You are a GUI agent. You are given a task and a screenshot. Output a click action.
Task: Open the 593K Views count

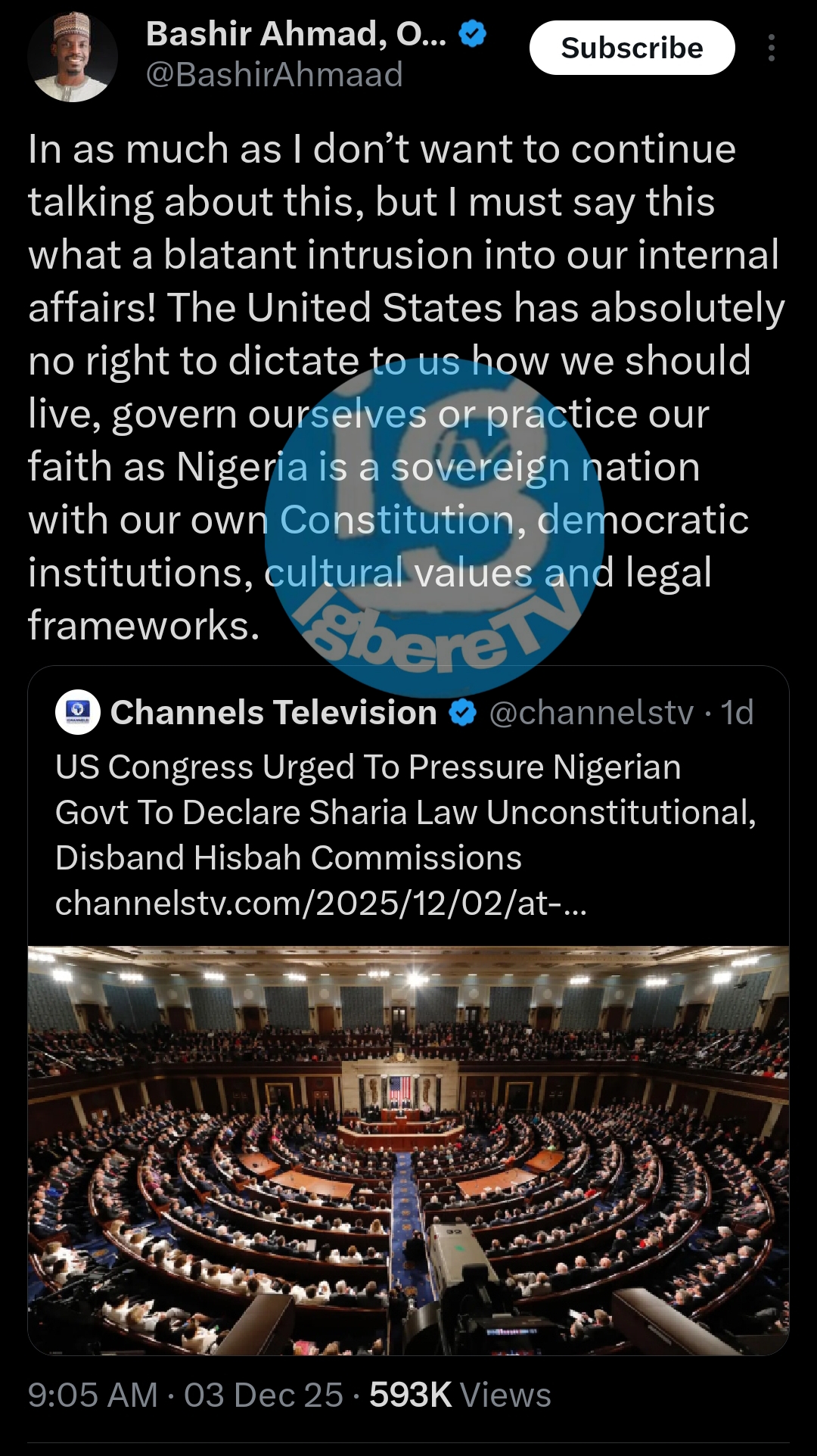[x=460, y=1395]
